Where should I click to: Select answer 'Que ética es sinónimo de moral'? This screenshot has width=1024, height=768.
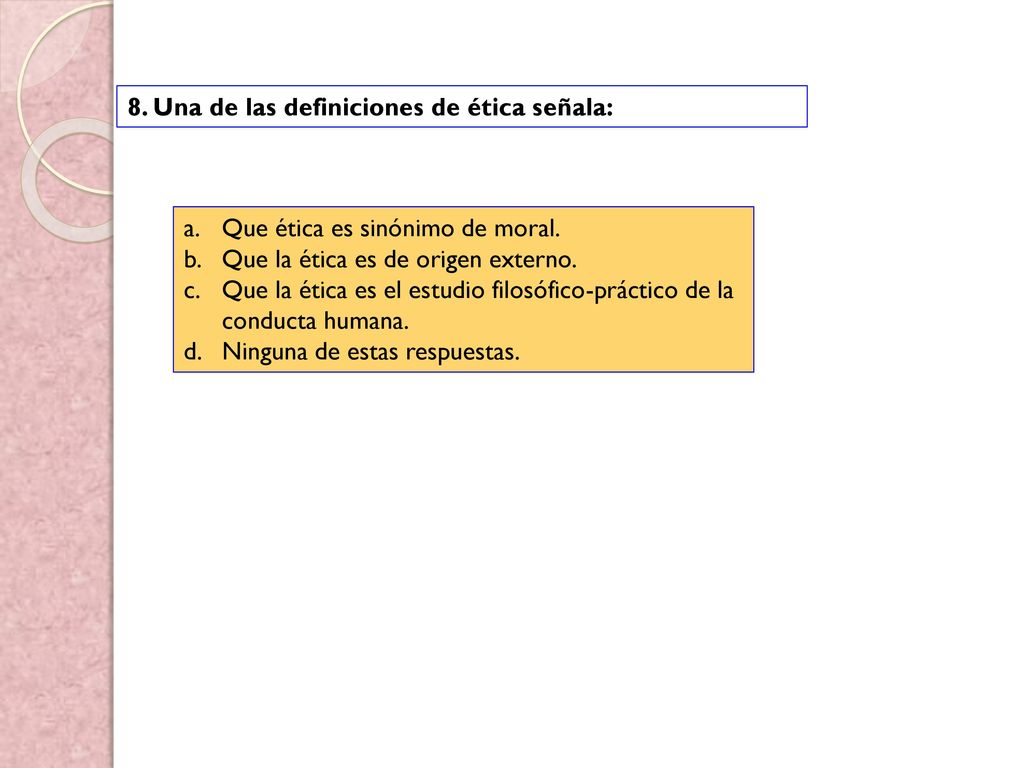coord(391,229)
